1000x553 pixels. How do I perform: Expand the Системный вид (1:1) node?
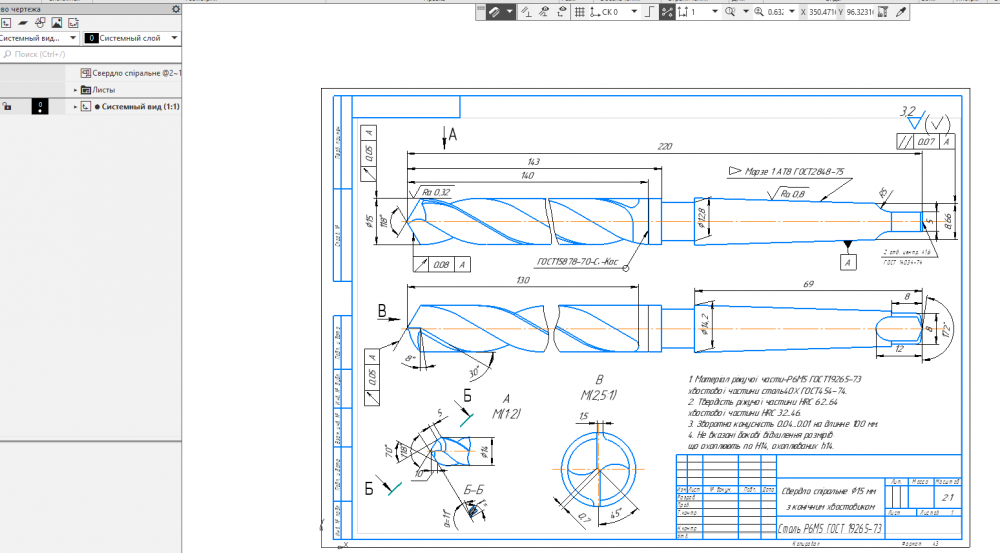click(75, 106)
